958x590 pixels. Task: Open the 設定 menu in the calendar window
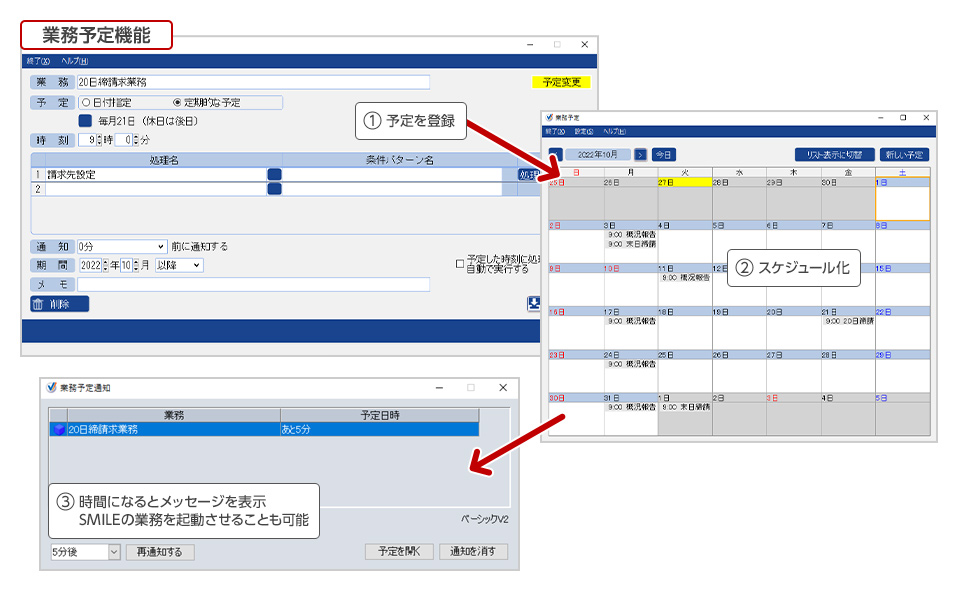(585, 130)
